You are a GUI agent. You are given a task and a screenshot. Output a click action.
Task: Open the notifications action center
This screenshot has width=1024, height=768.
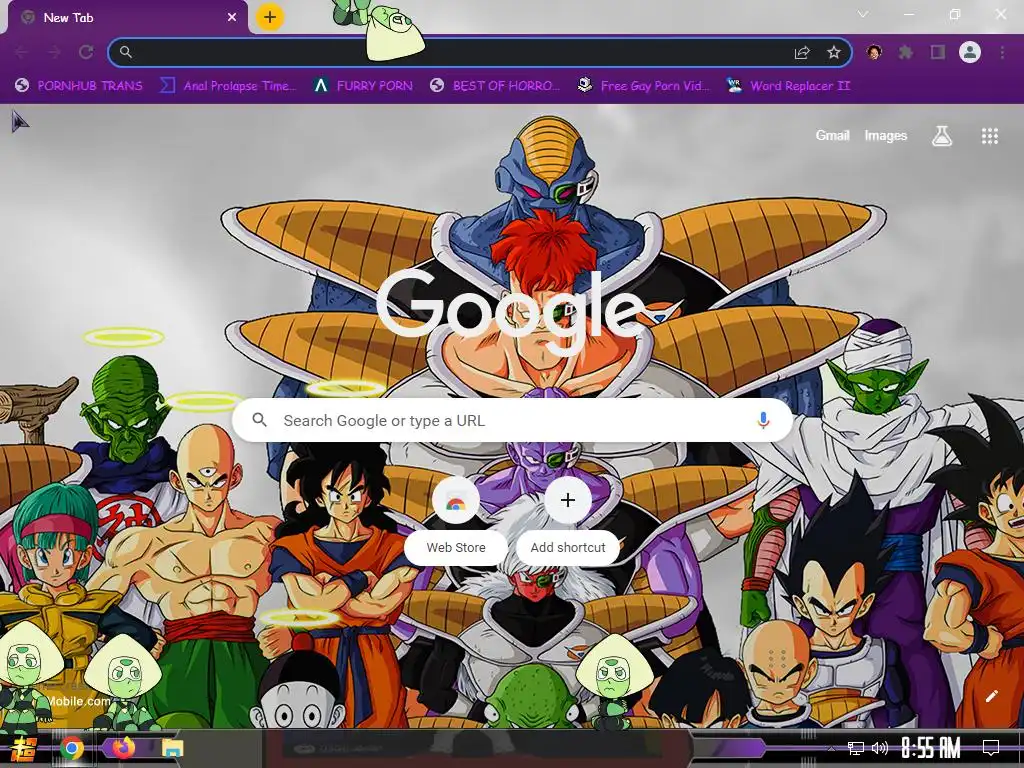991,748
